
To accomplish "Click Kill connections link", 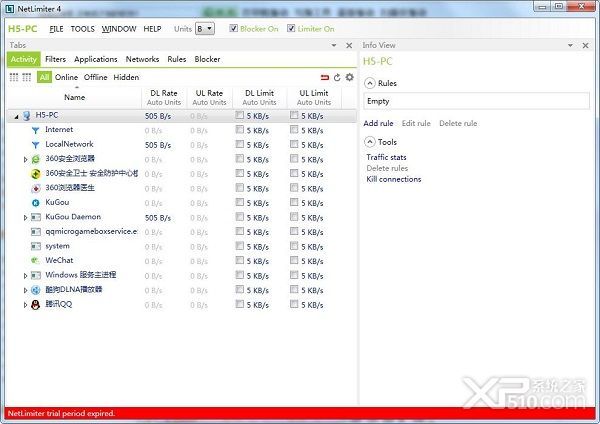I will 394,179.
